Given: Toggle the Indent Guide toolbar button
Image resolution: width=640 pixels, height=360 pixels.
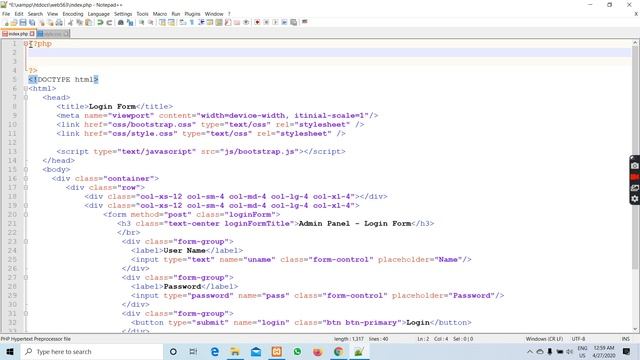Looking at the screenshot, I should tap(201, 22).
